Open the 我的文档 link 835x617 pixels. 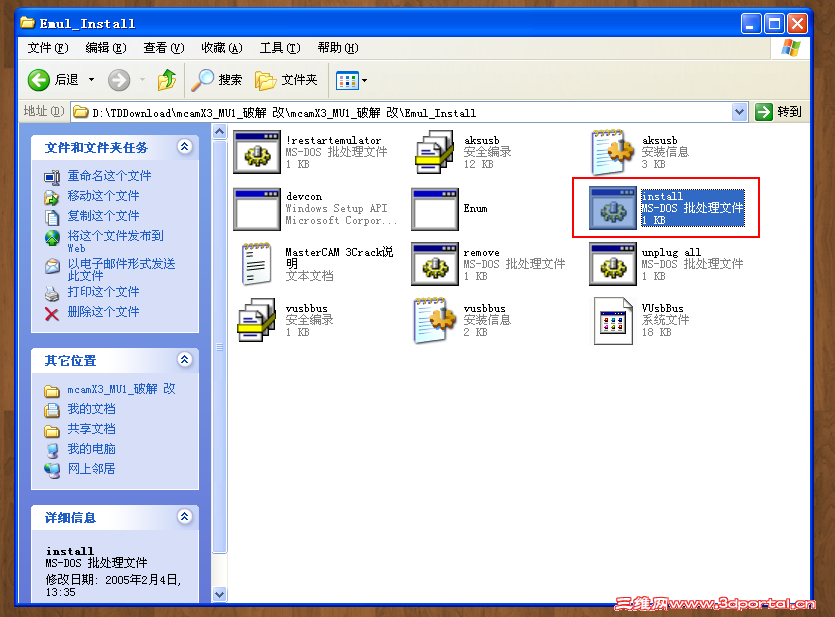pos(91,409)
